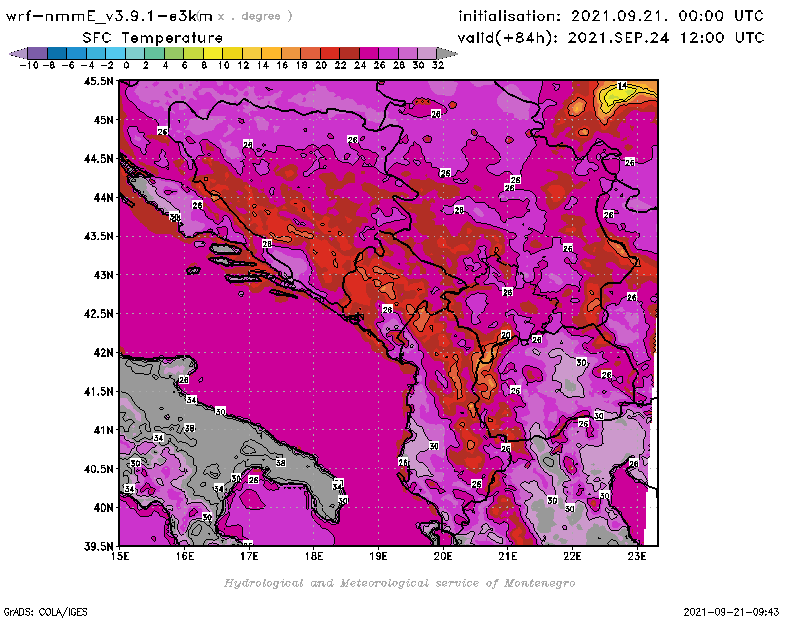Click the '-10' legend scale value
The height and width of the screenshot is (618, 800).
[x=29, y=65]
